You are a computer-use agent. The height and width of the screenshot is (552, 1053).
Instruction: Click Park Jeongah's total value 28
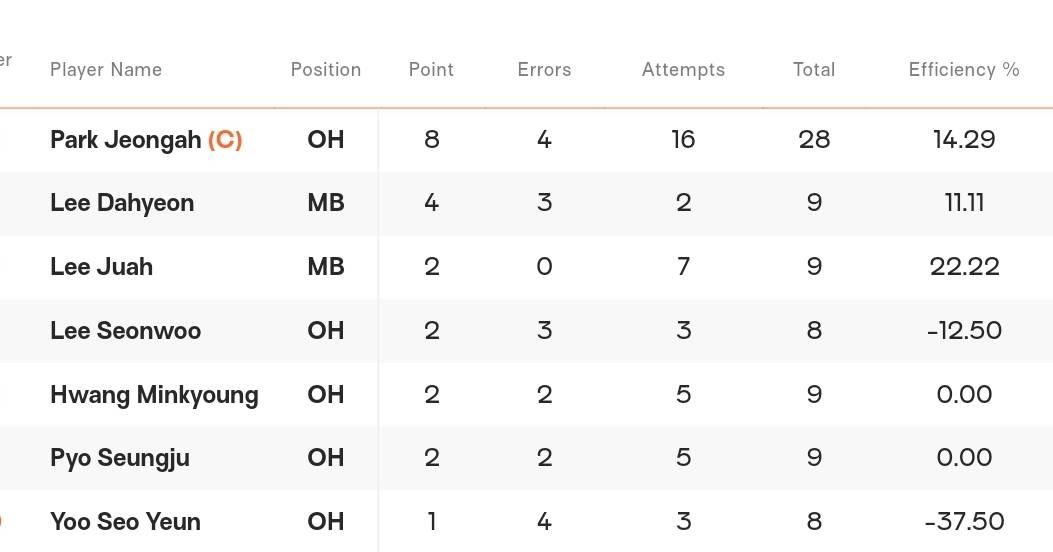(x=814, y=140)
